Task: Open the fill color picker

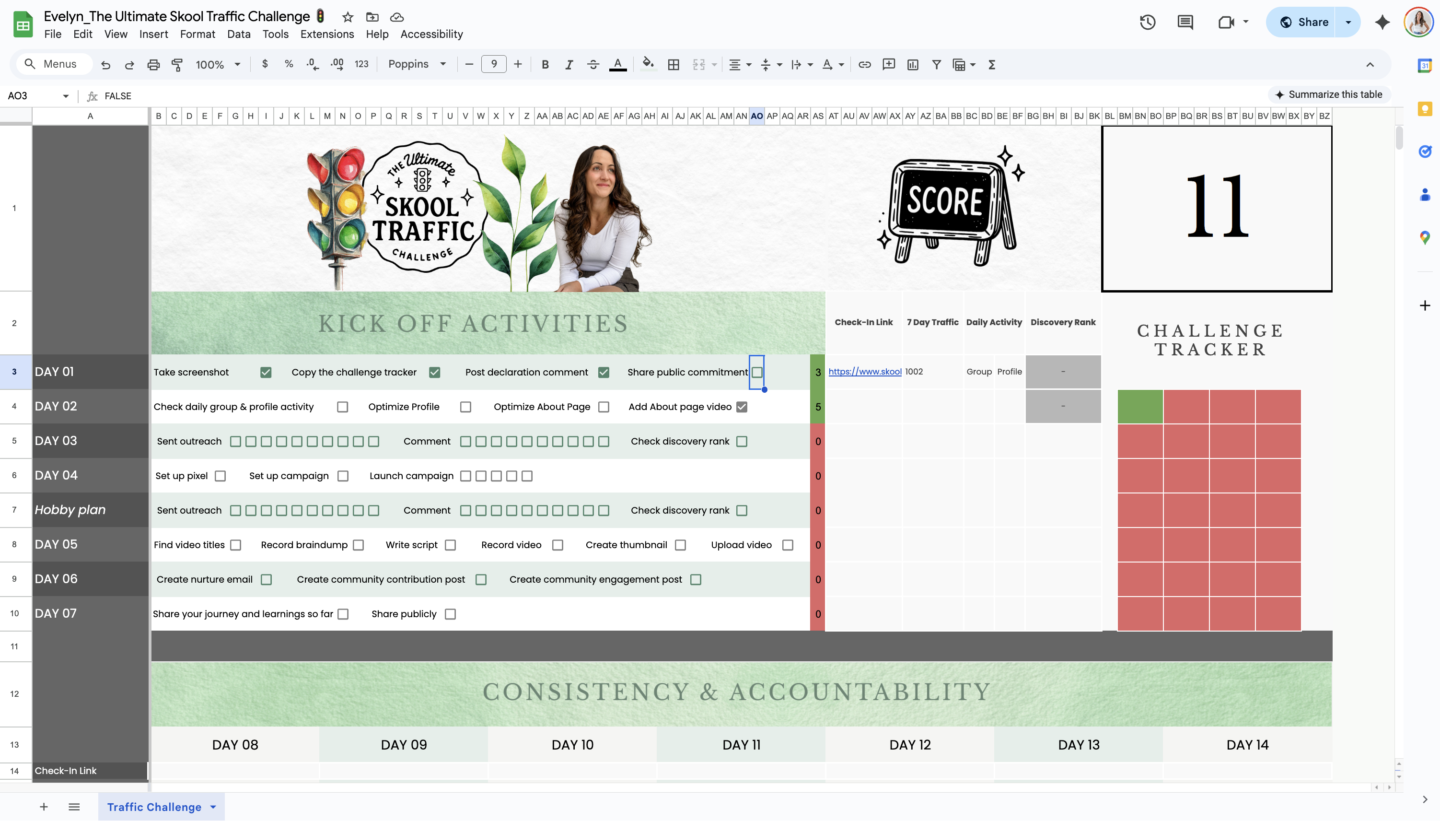Action: pyautogui.click(x=648, y=64)
